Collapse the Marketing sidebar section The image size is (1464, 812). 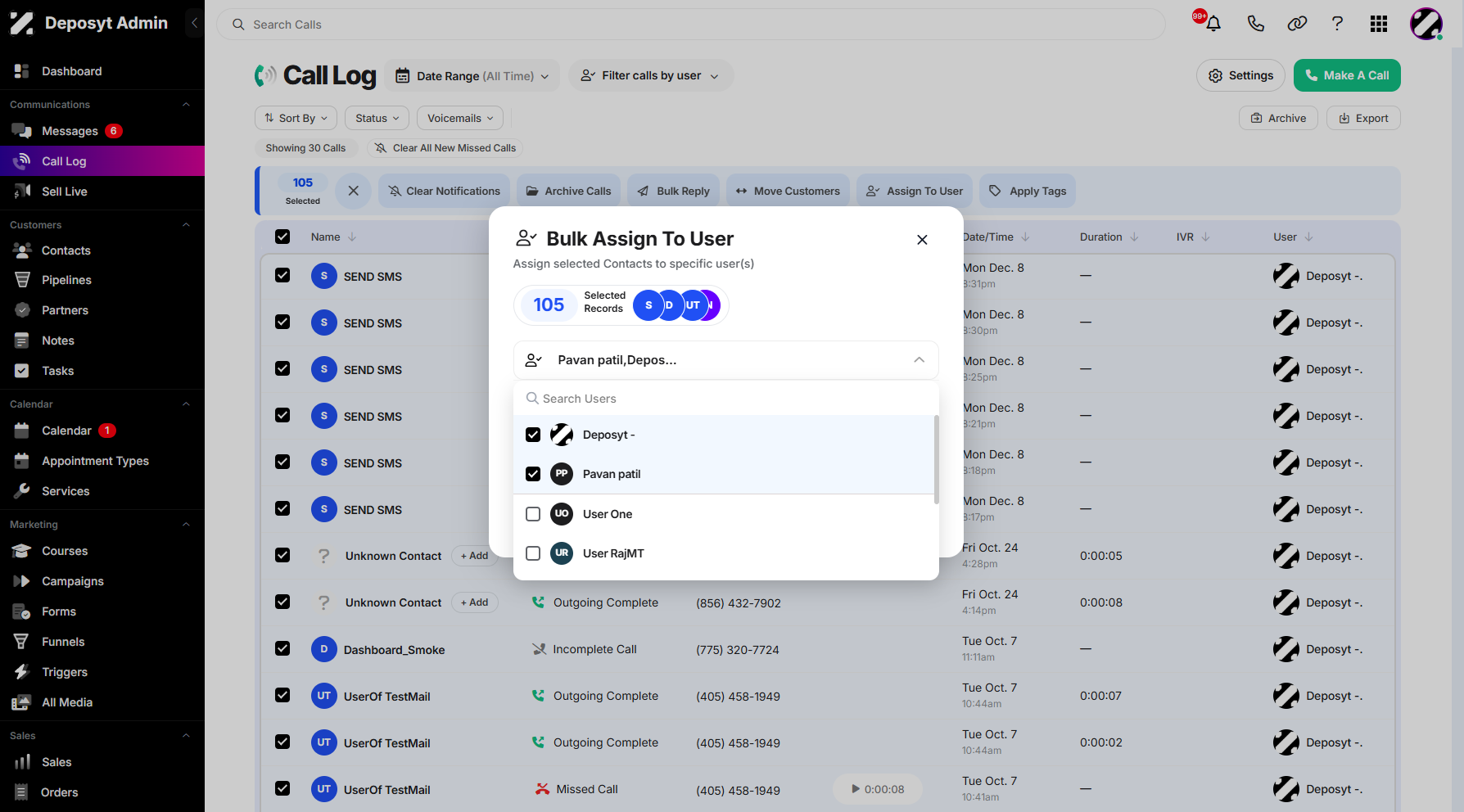point(186,525)
